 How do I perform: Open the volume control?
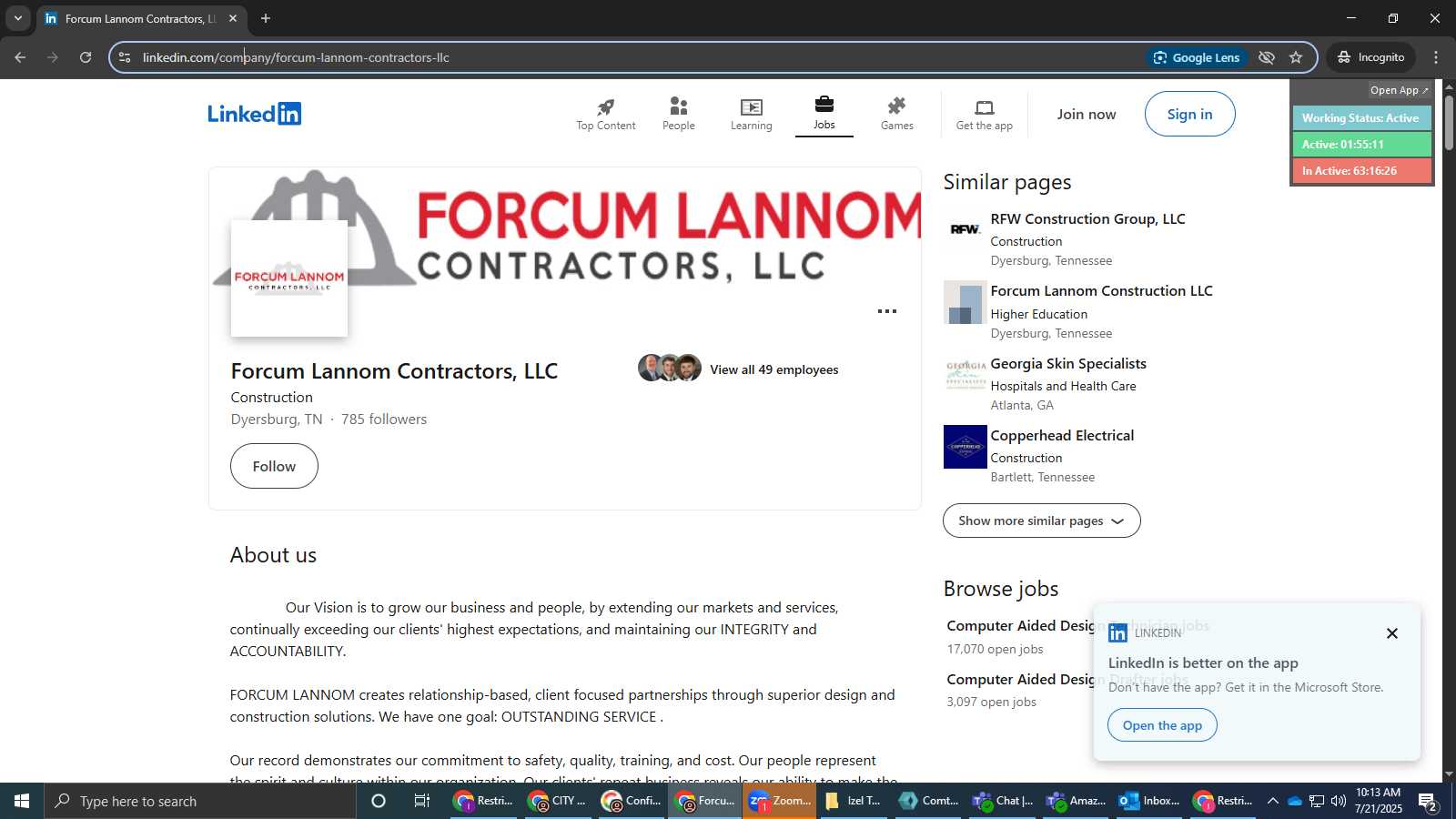tap(1338, 801)
